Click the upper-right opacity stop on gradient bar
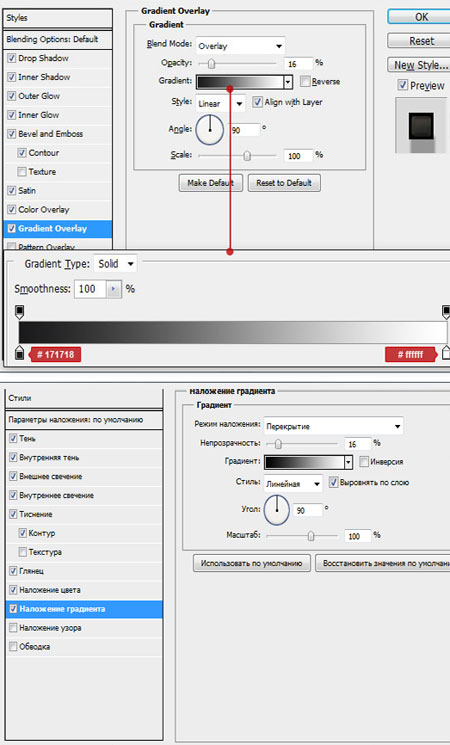 tap(446, 312)
